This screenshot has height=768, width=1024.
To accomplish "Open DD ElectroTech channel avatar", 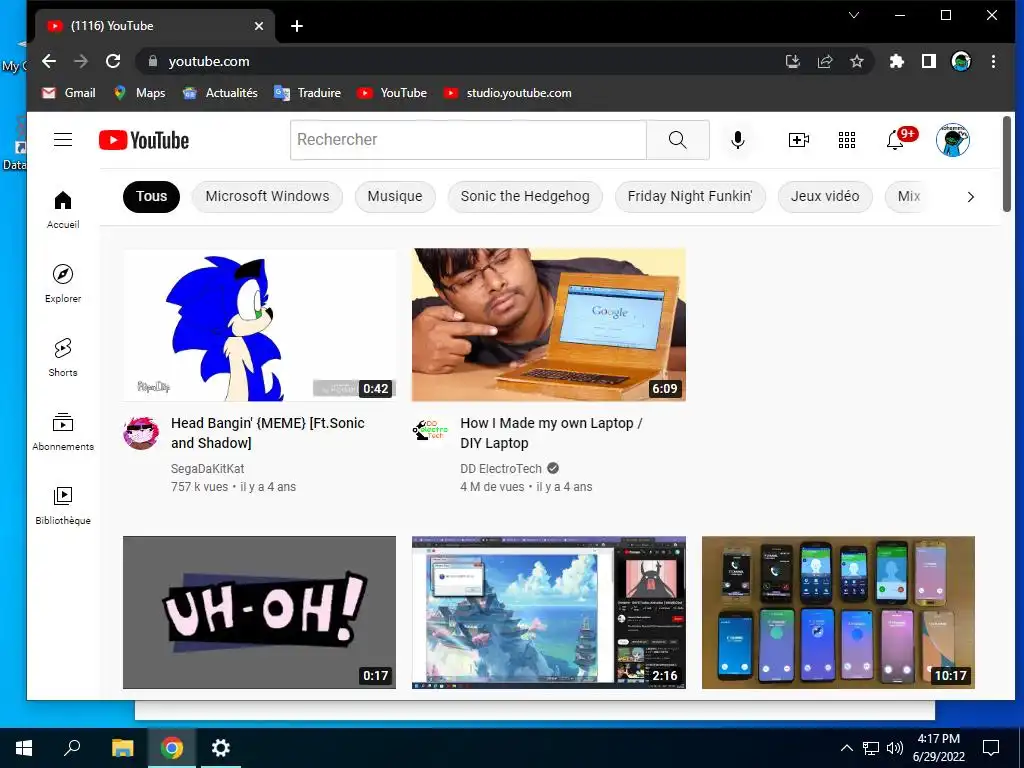I will (x=430, y=430).
